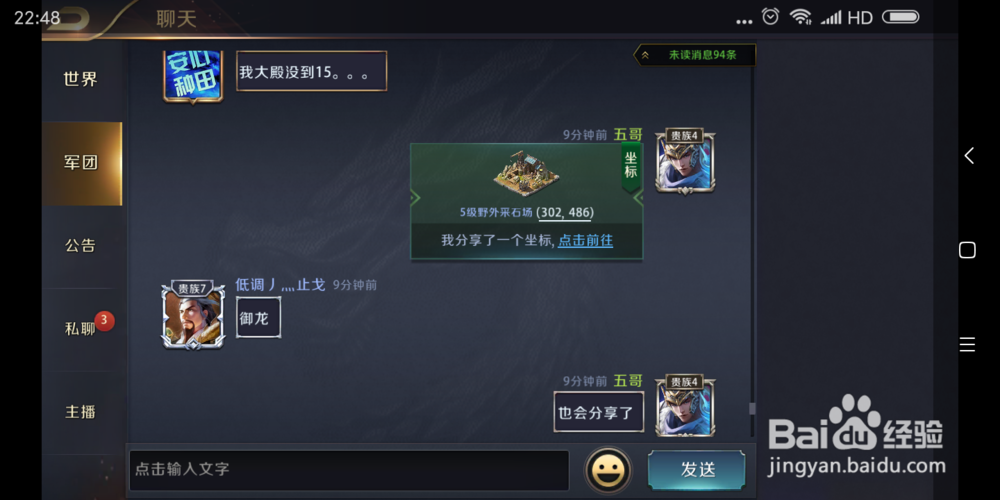Tap 五哥's avatar beside 也会分享了 message
The height and width of the screenshot is (500, 1000).
(685, 406)
